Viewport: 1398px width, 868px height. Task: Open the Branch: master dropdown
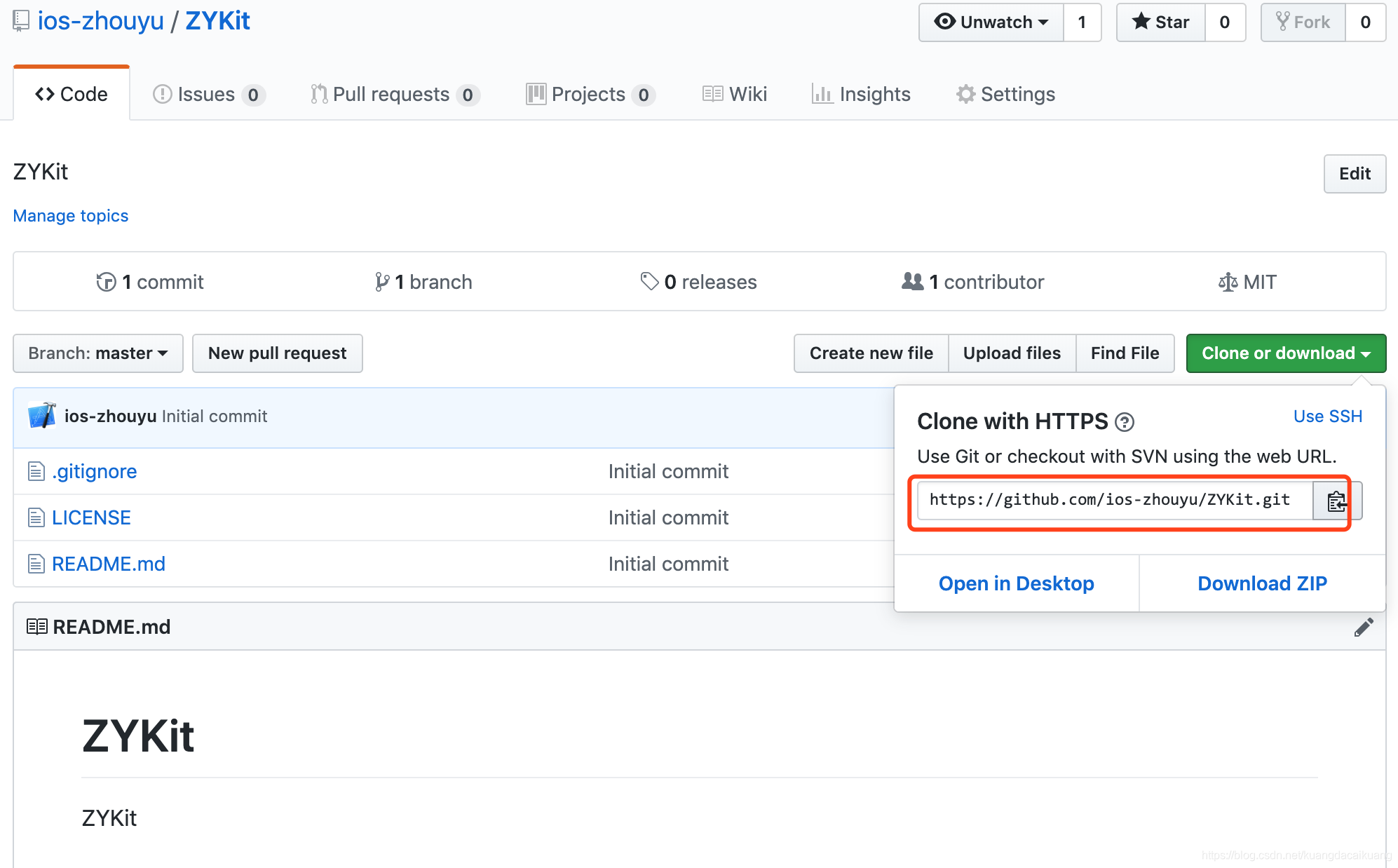[98, 353]
